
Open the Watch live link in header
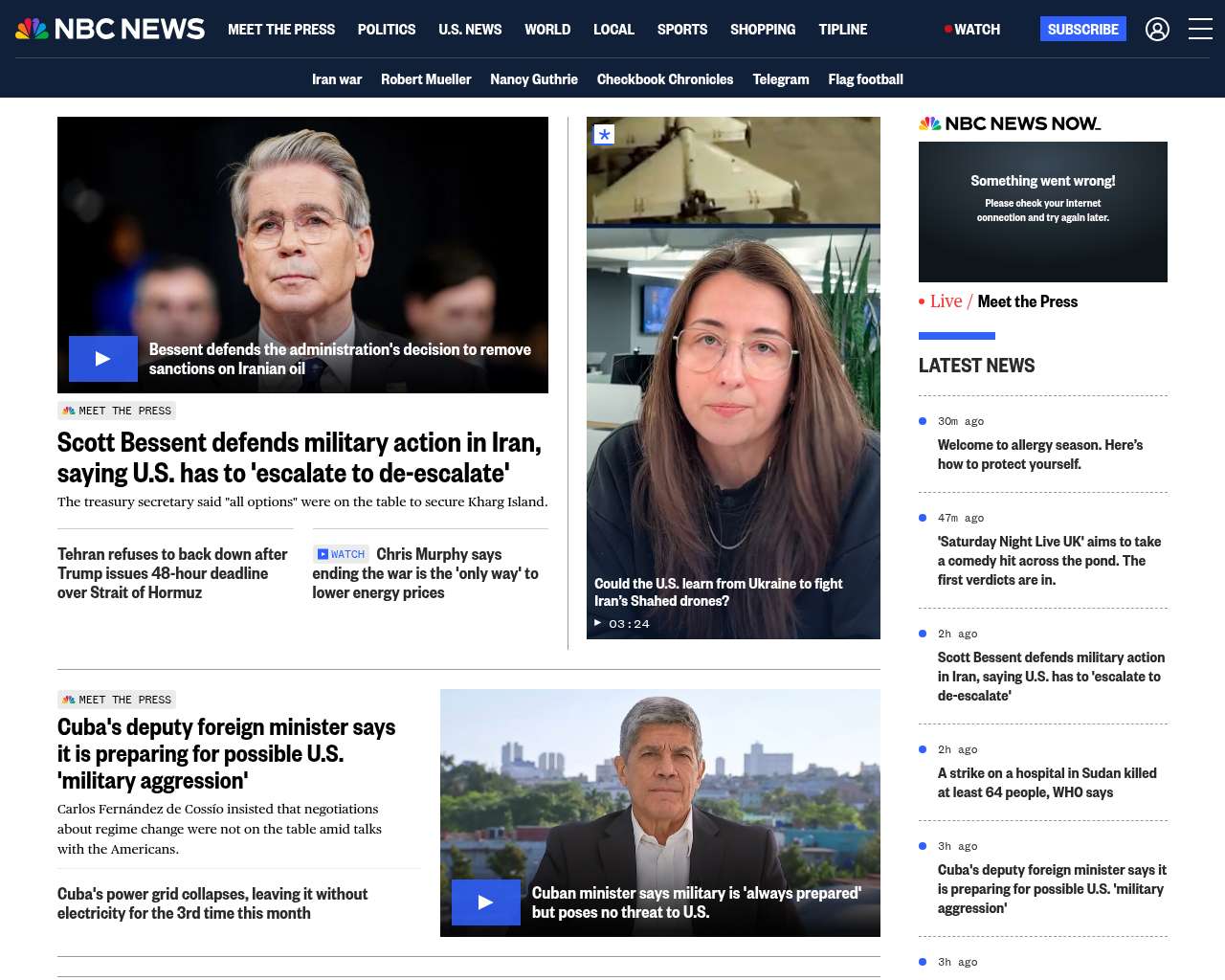coord(972,30)
